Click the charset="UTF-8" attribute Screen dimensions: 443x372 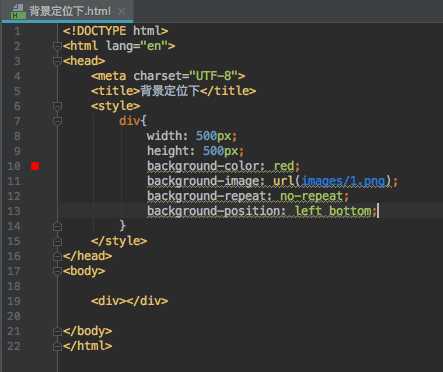(186, 76)
